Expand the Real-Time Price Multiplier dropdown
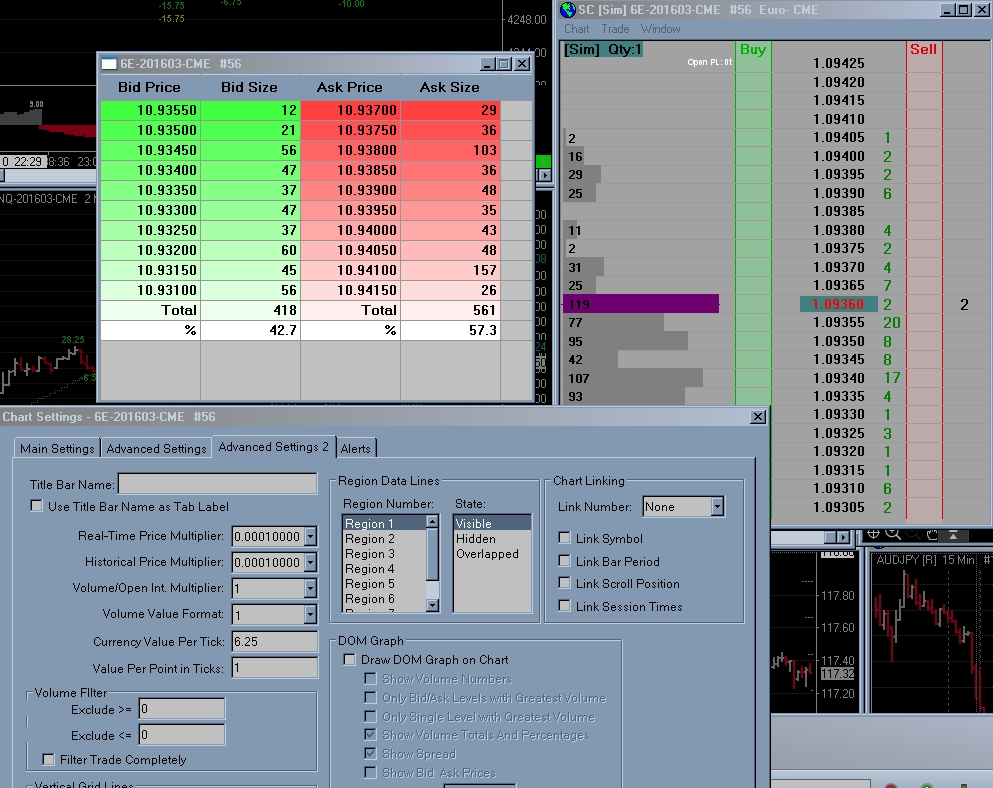The height and width of the screenshot is (788, 993). (x=310, y=536)
